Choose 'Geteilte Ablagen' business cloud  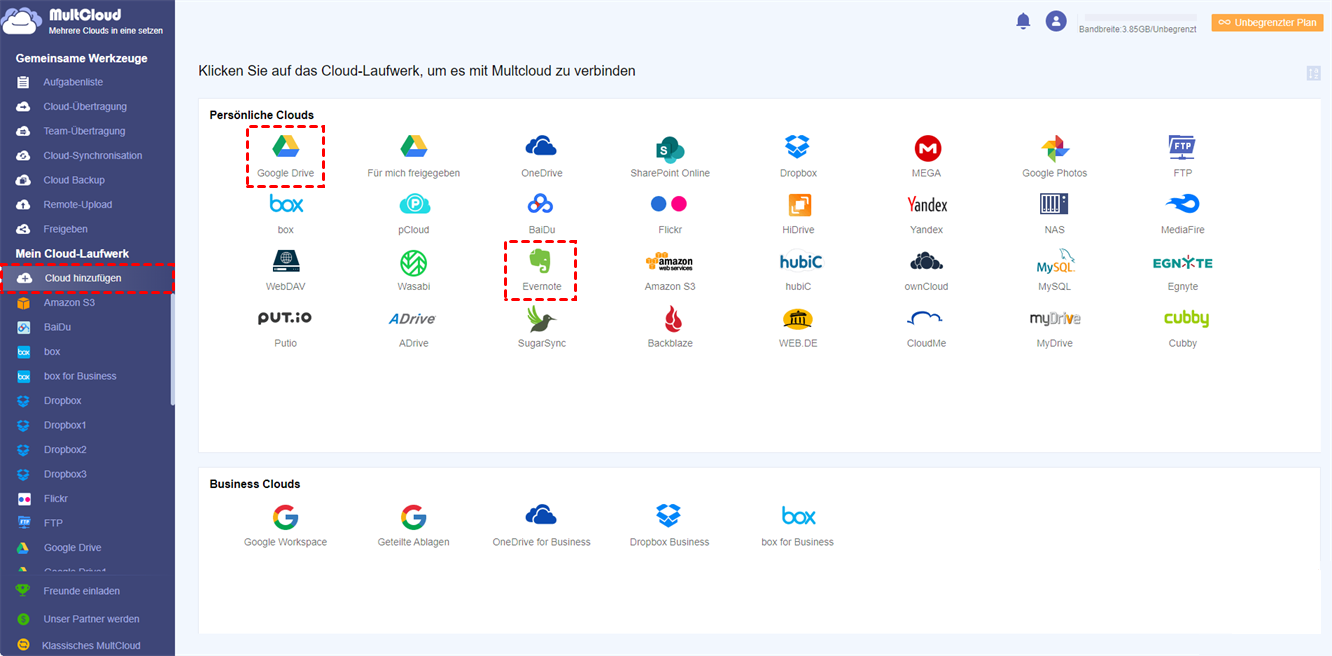413,517
